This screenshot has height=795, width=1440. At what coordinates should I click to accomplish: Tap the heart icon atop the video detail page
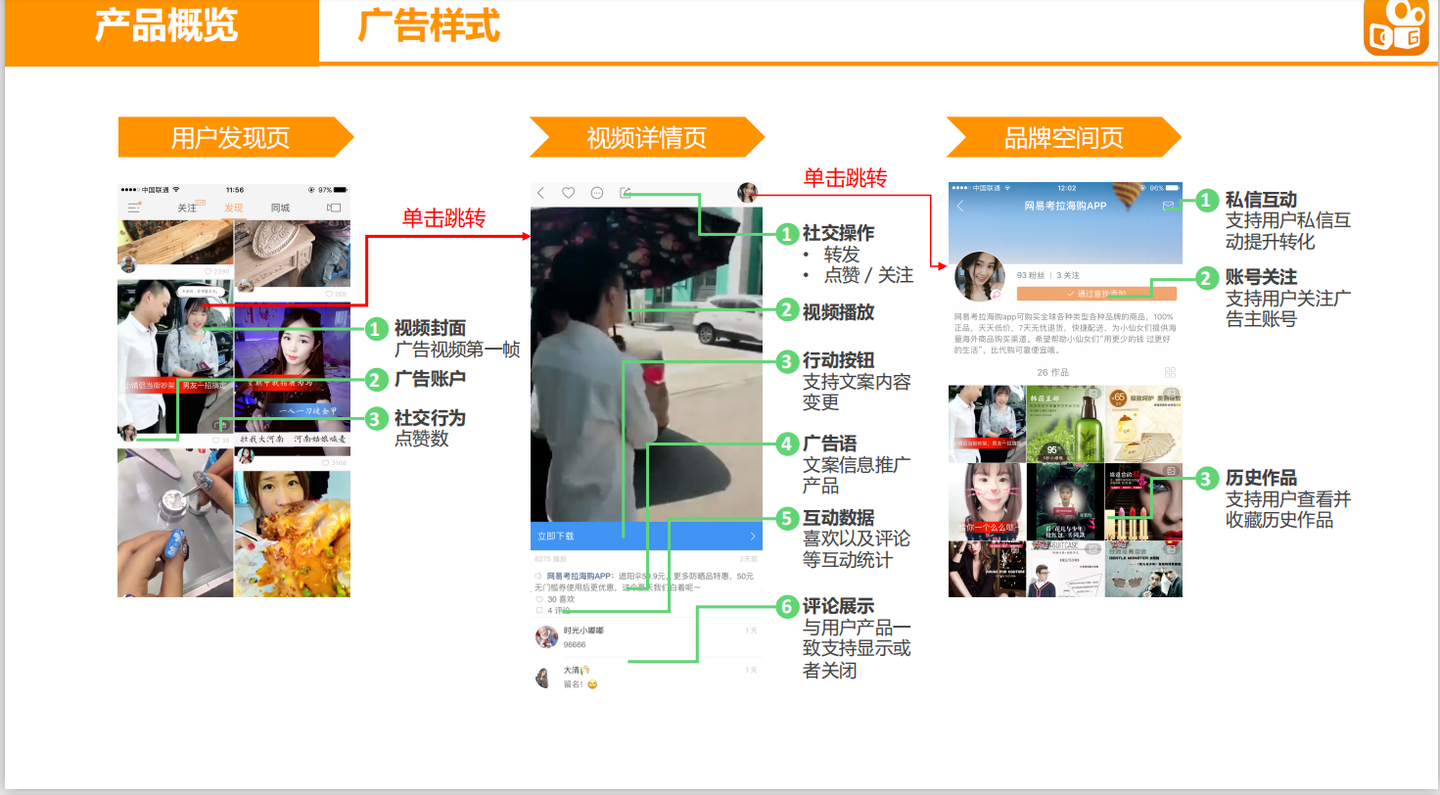[568, 192]
